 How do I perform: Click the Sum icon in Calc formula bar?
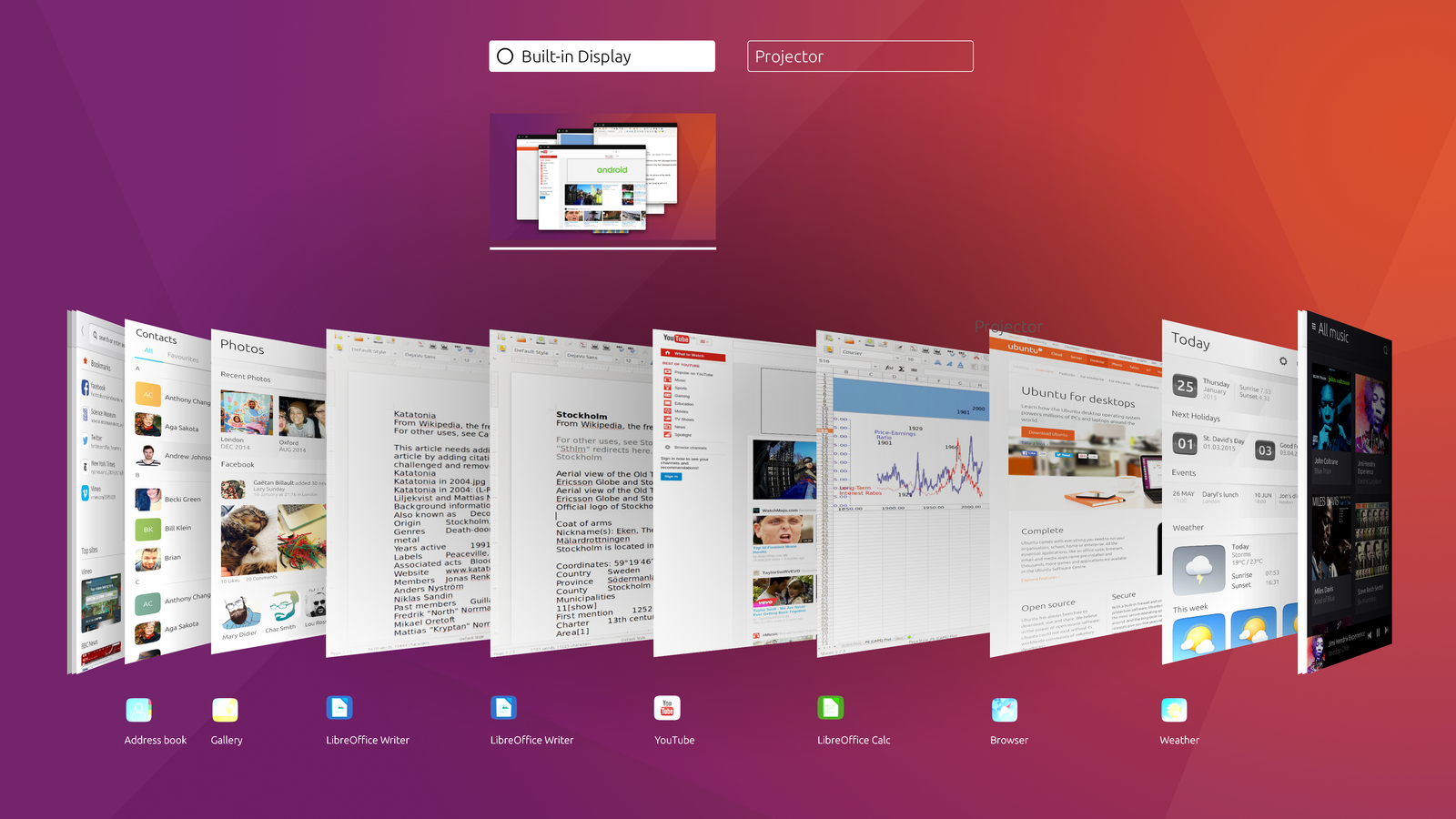click(902, 369)
